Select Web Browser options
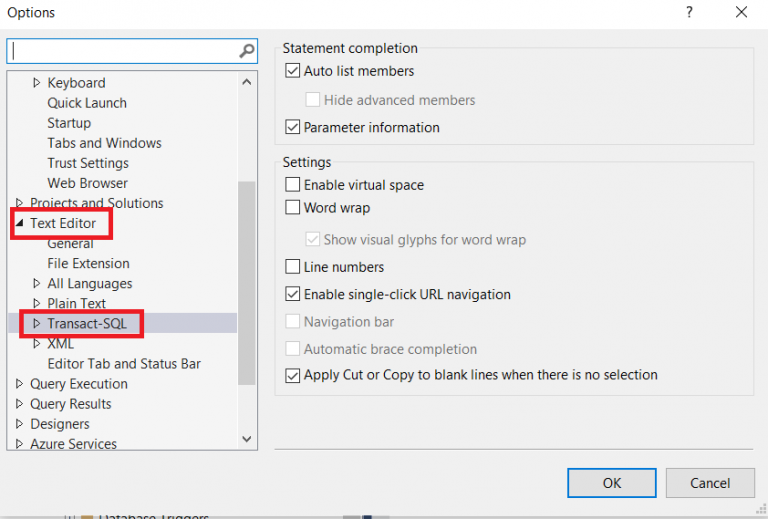The image size is (768, 519). (88, 183)
